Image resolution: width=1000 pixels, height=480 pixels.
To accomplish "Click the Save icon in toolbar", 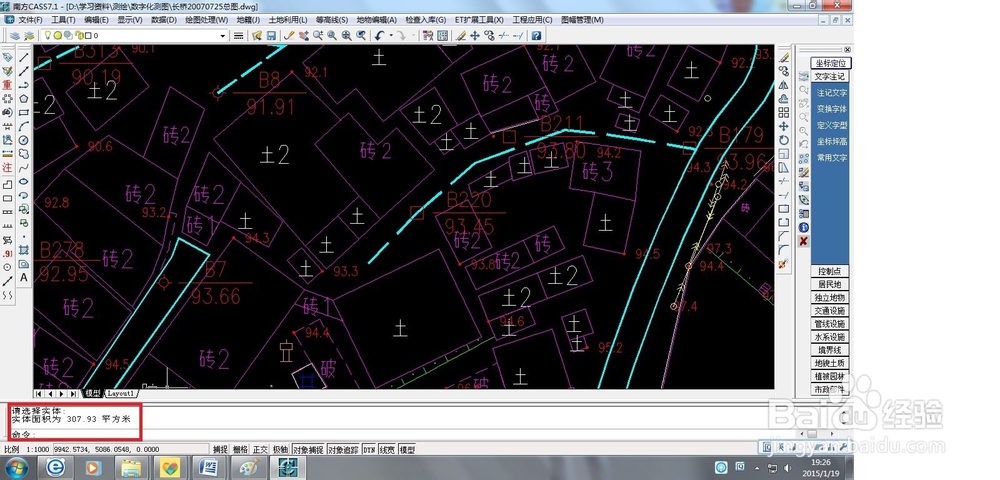I will tap(271, 36).
